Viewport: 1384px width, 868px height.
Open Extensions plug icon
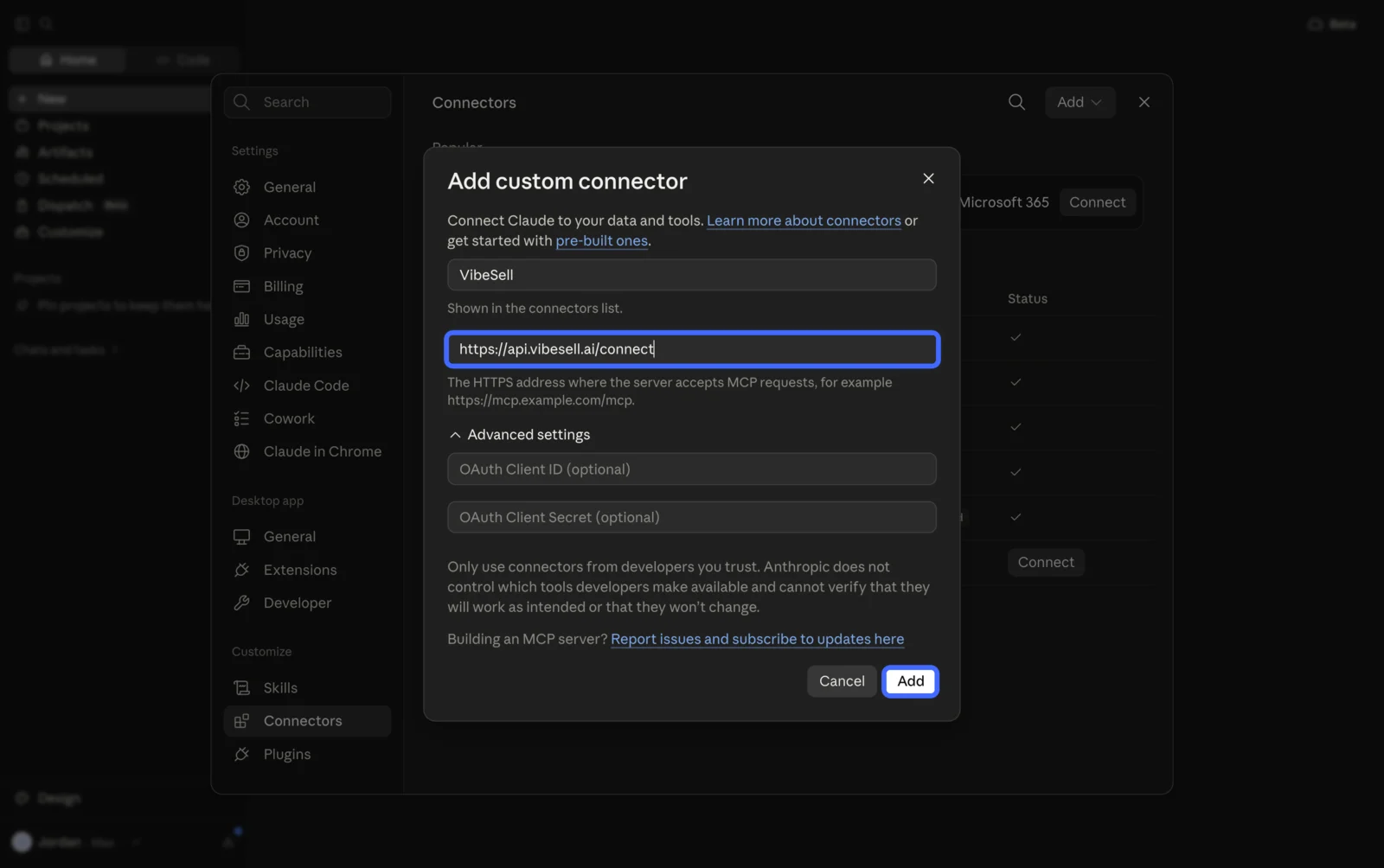click(241, 570)
